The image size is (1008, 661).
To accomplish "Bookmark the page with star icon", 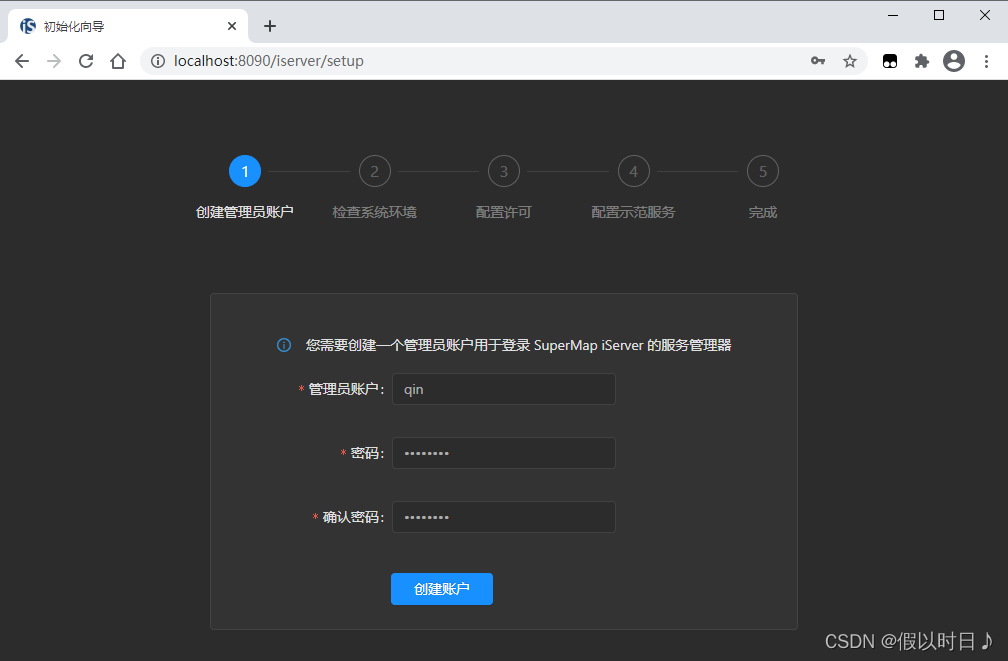I will 850,61.
